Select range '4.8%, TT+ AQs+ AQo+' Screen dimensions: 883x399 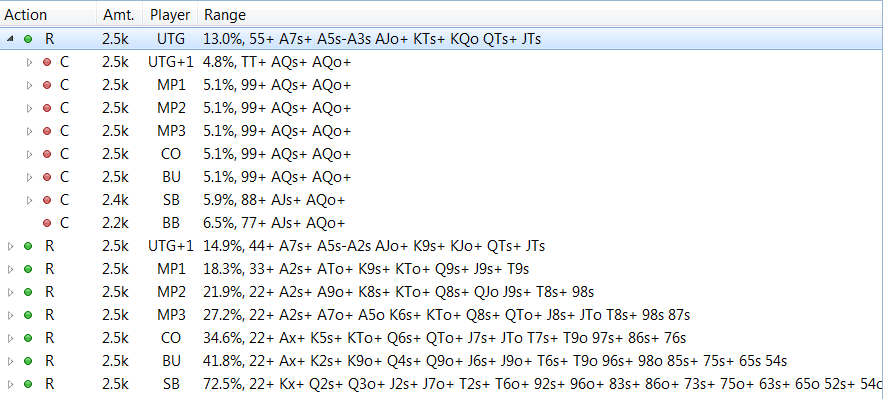point(278,62)
